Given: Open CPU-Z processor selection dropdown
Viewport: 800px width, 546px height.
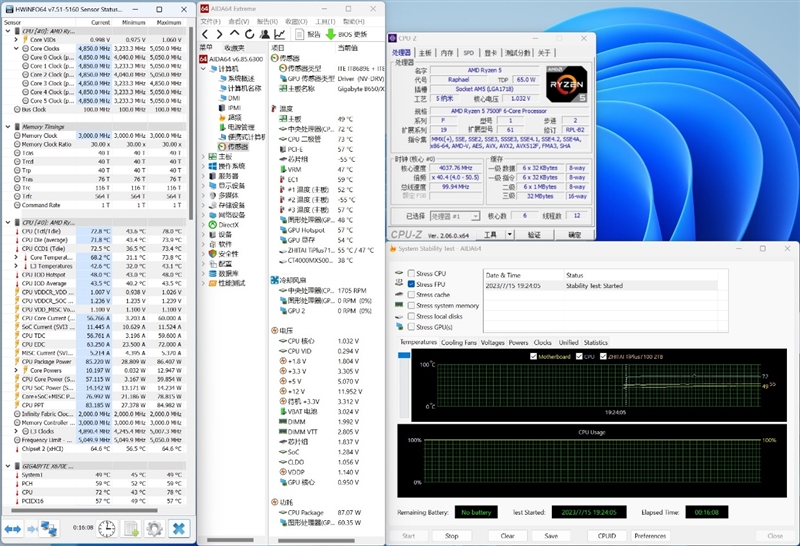Looking at the screenshot, I should (474, 216).
